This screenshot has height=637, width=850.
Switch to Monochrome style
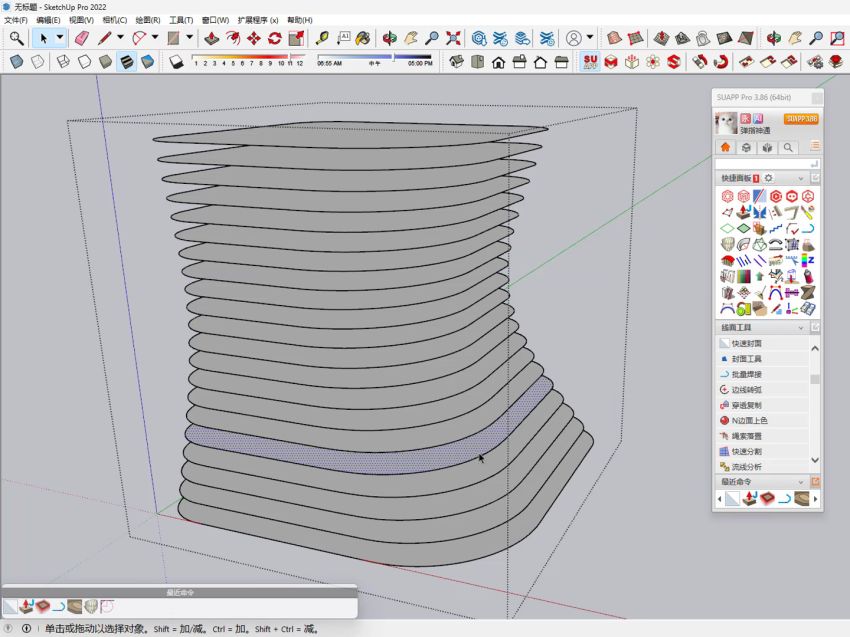click(147, 62)
